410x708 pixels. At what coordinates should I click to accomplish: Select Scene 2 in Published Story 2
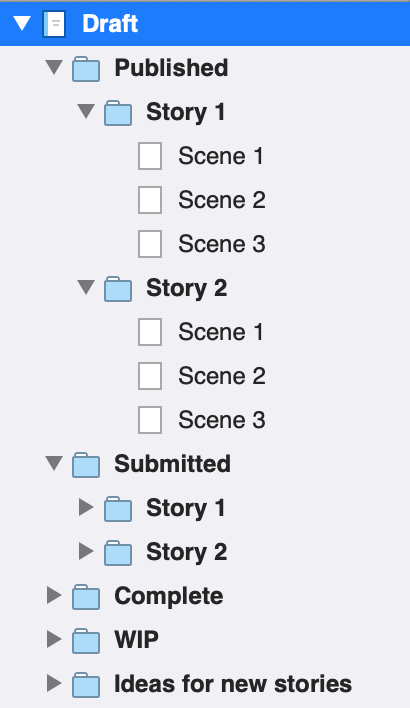tap(222, 376)
